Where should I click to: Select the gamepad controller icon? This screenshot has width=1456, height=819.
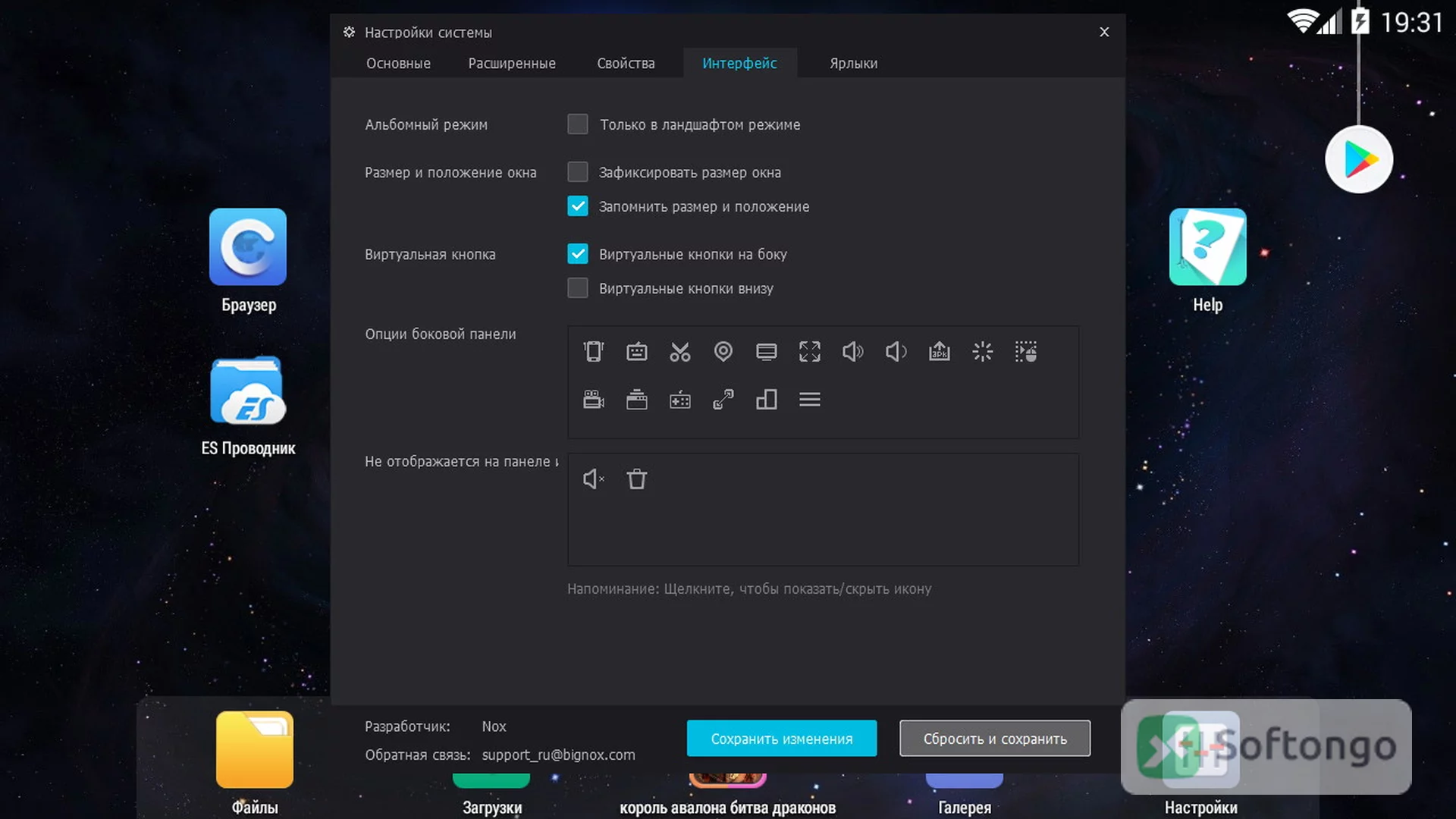click(x=680, y=400)
